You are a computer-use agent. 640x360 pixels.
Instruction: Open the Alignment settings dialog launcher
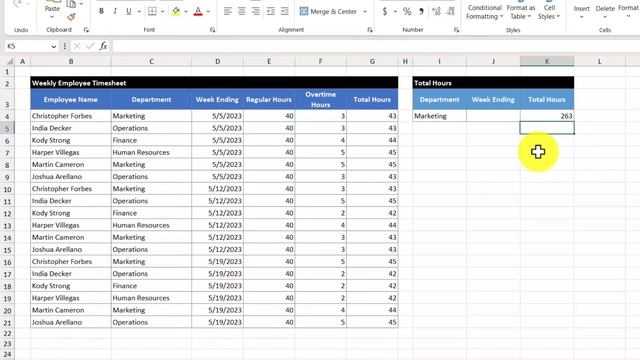pos(370,30)
